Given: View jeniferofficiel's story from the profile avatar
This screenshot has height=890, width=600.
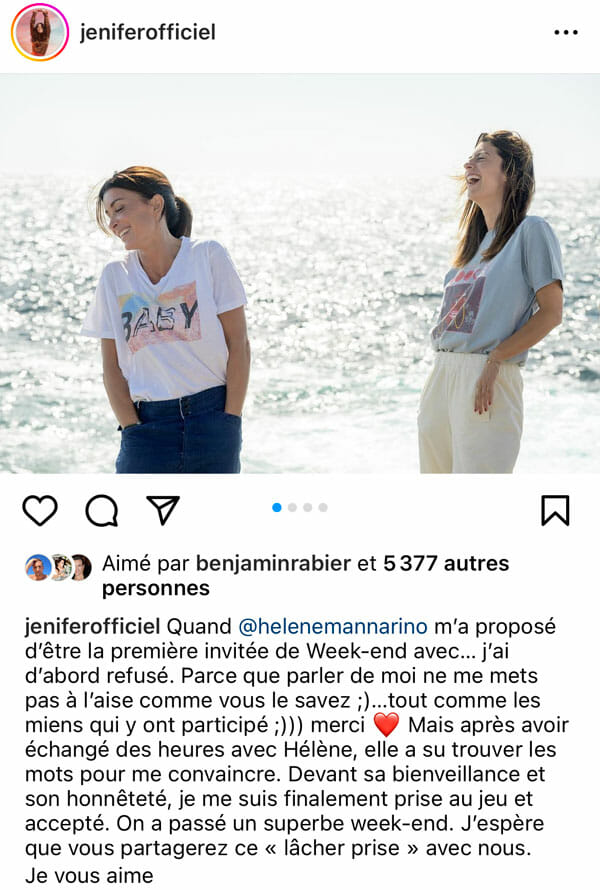Looking at the screenshot, I should tap(40, 32).
